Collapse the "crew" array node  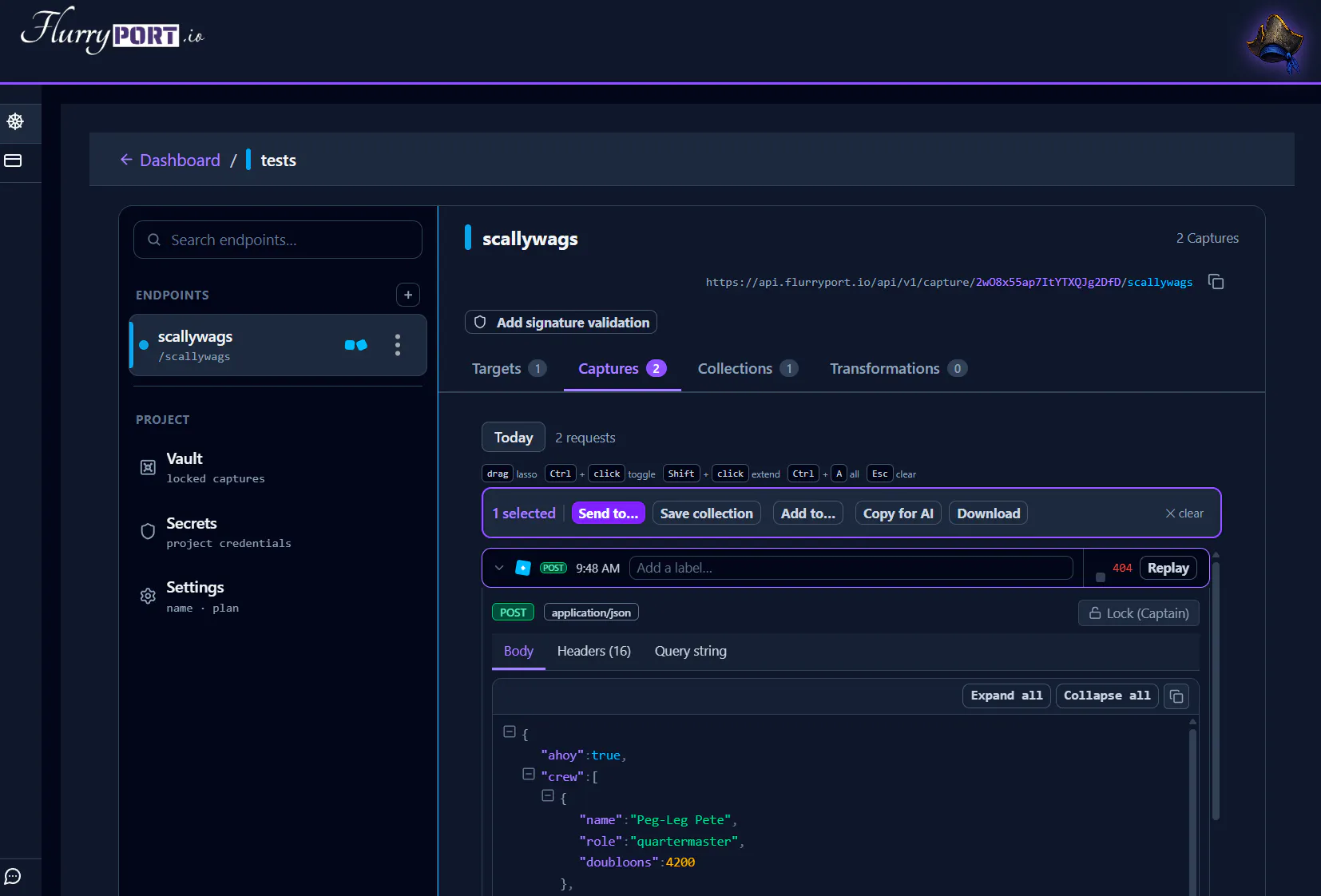[x=529, y=774]
